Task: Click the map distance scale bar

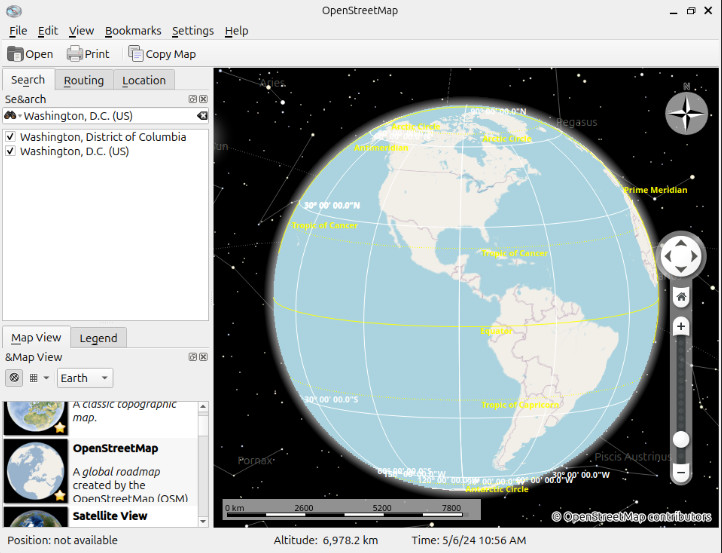Action: (x=351, y=510)
